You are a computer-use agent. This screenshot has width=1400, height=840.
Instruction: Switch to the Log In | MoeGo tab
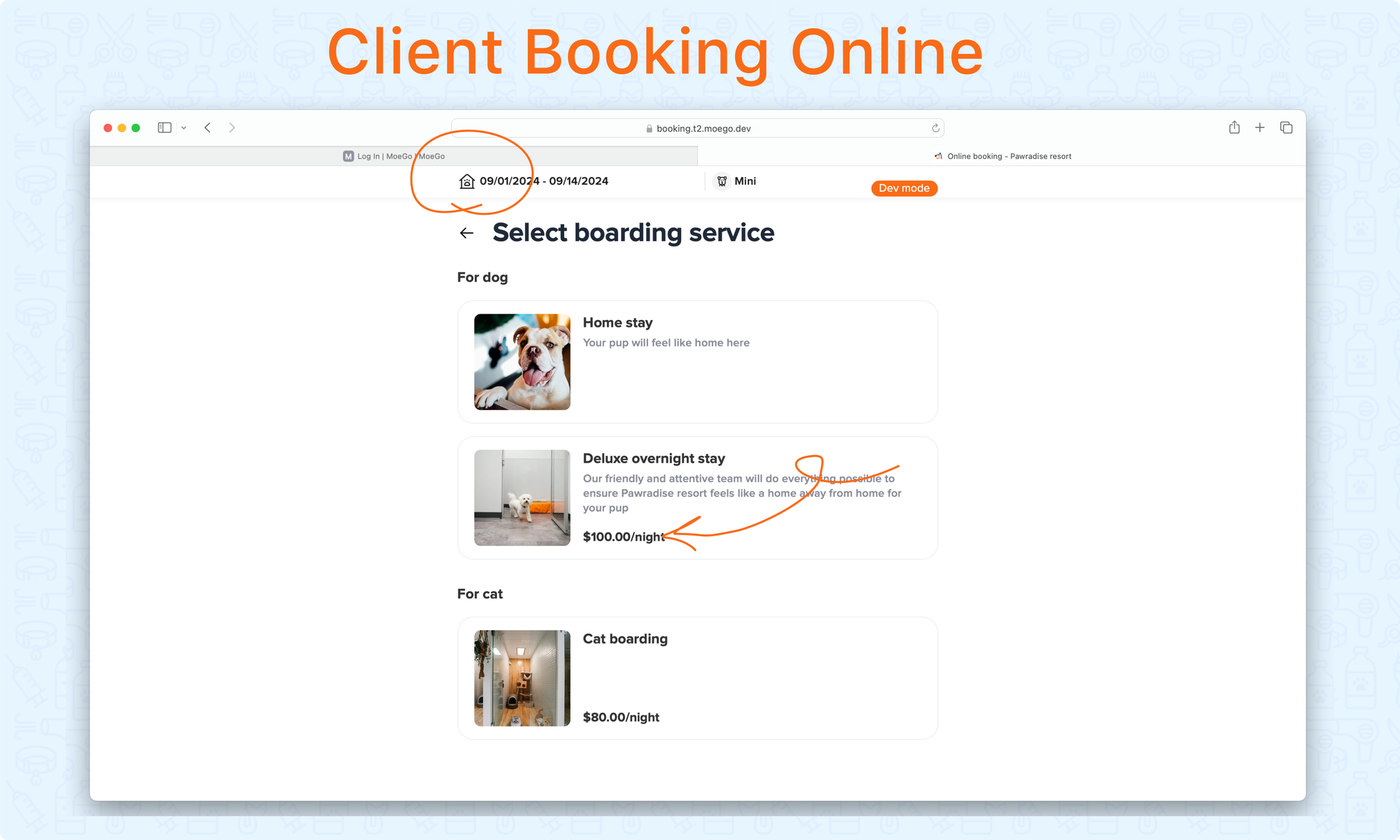[393, 156]
